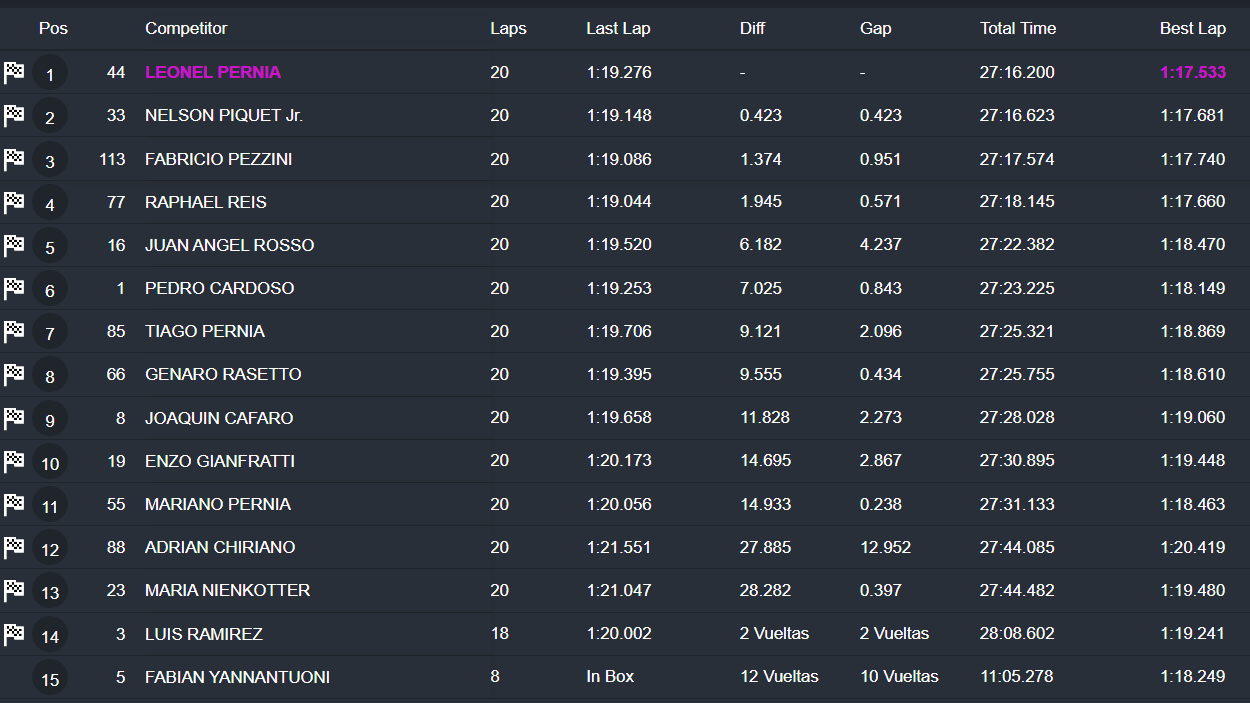1250x703 pixels.
Task: Select the FABIAN YANNANTUONI row
Action: [x=237, y=677]
